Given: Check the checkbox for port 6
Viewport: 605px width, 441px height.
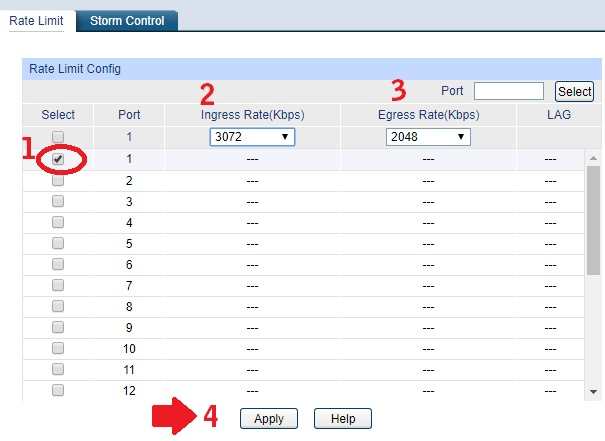Looking at the screenshot, I should [58, 264].
